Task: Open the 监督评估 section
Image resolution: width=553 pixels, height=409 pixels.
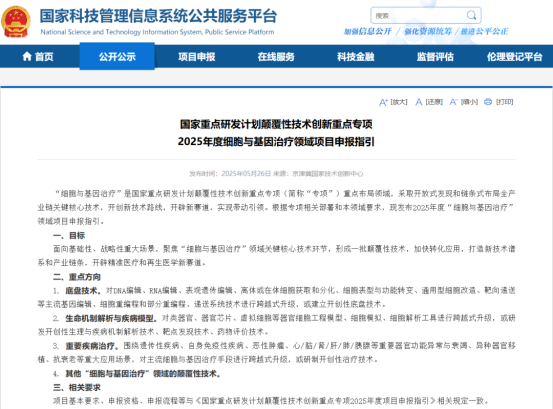Action: [x=435, y=57]
